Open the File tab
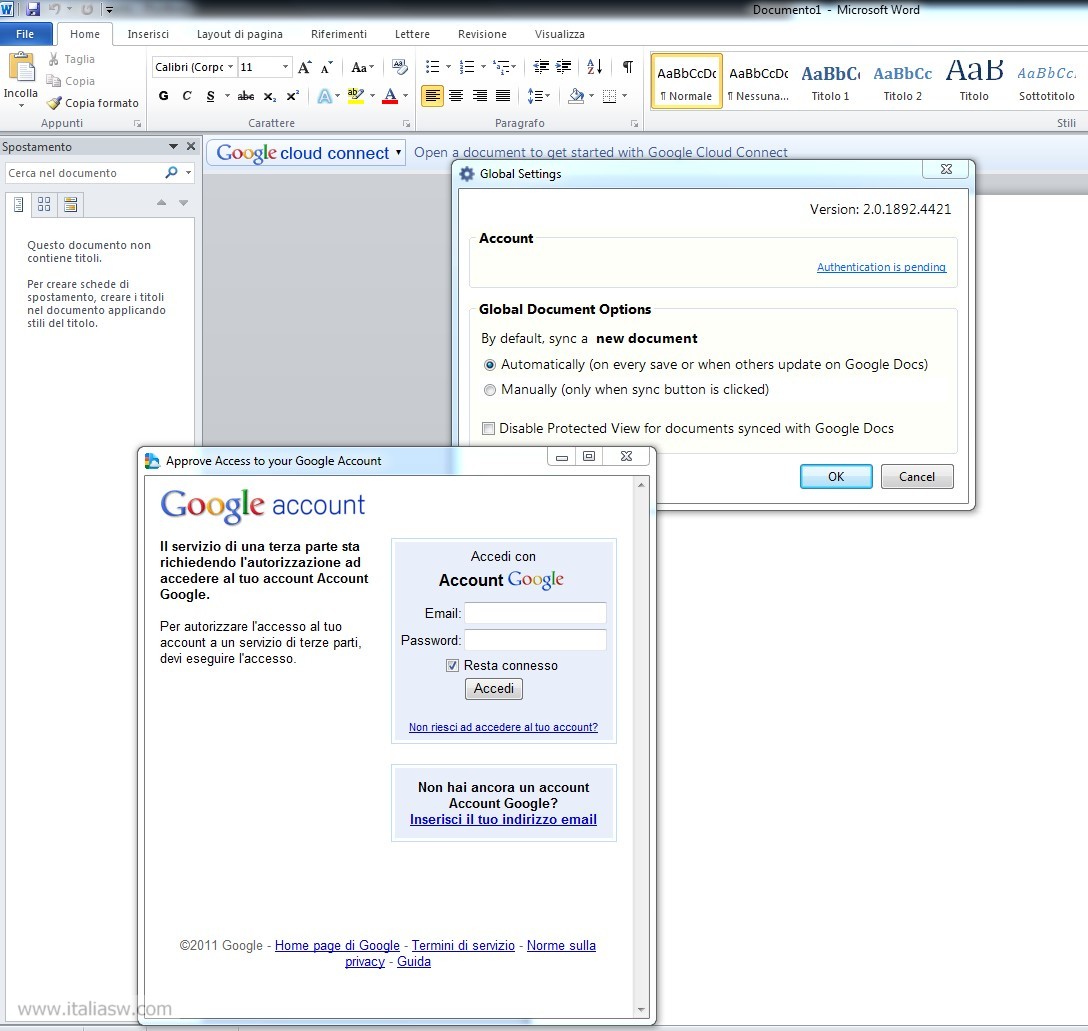The width and height of the screenshot is (1088, 1031). 25,34
